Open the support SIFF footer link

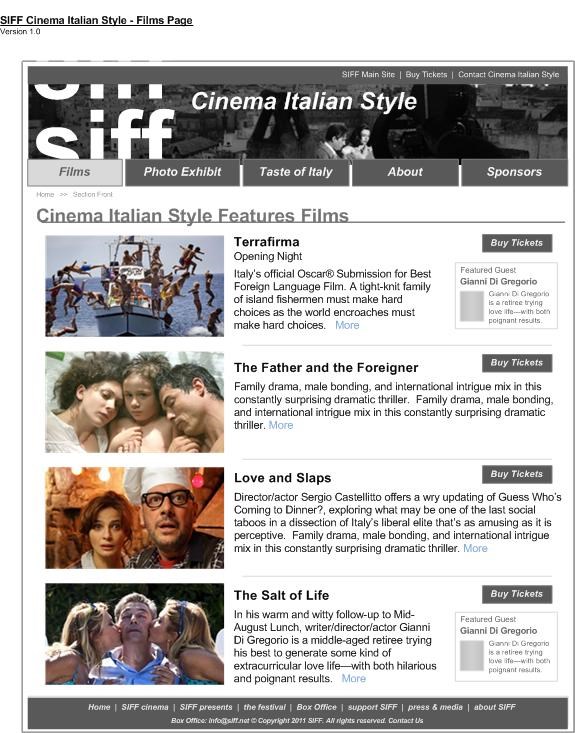point(373,707)
